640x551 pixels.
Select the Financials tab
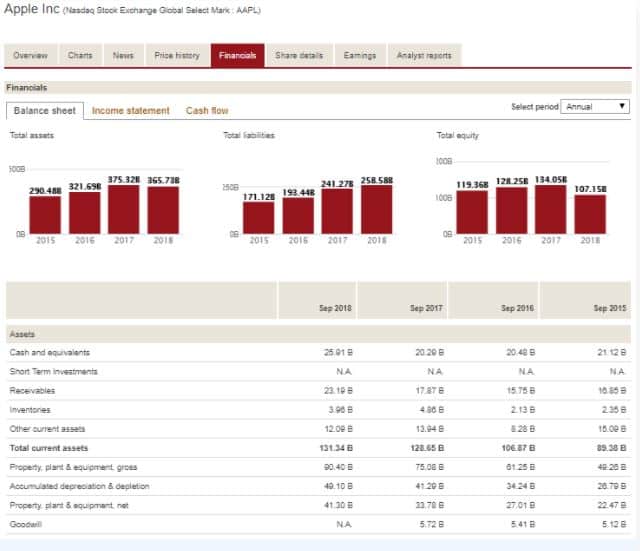pyautogui.click(x=238, y=55)
